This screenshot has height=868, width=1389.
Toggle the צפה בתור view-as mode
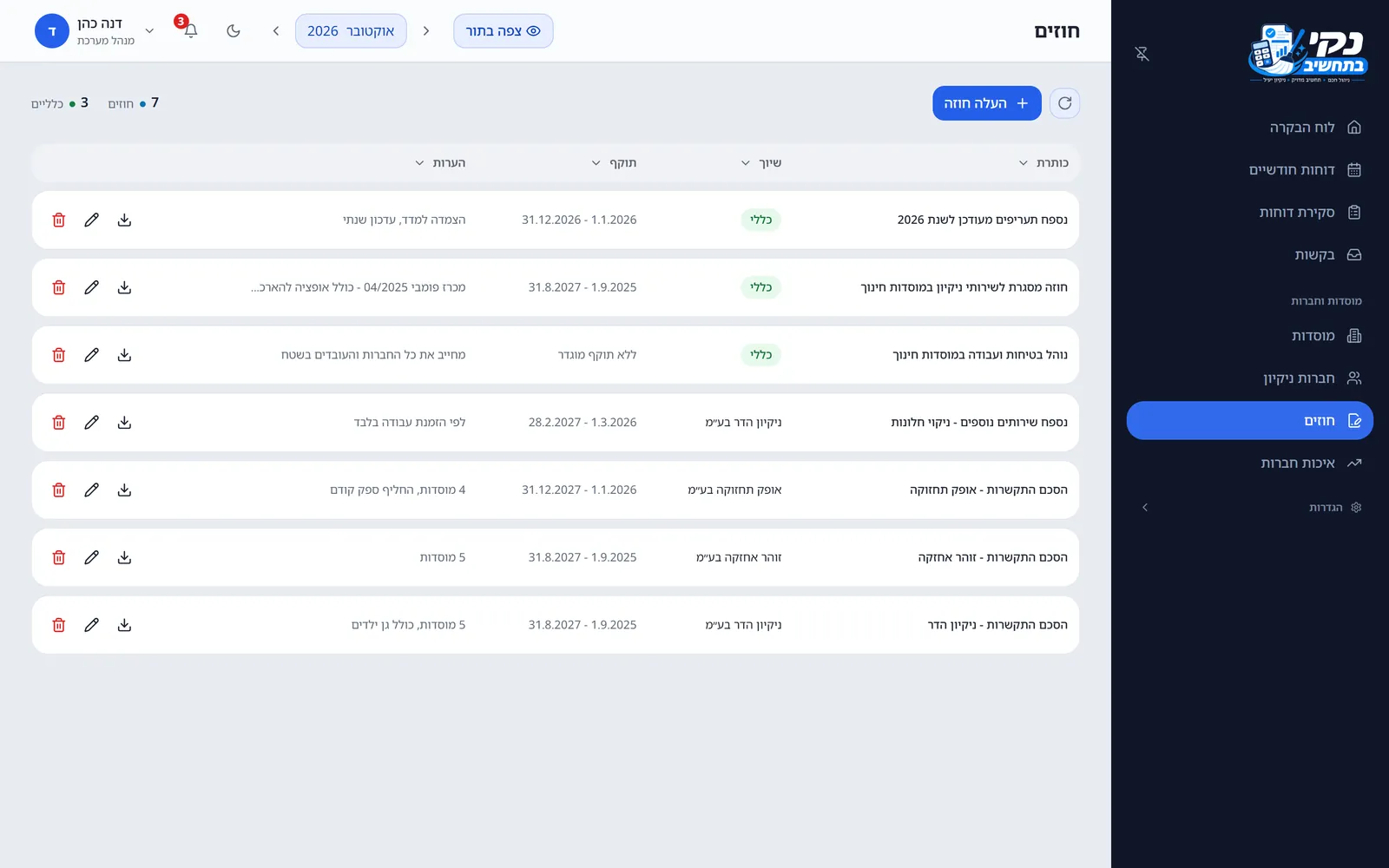coord(504,30)
